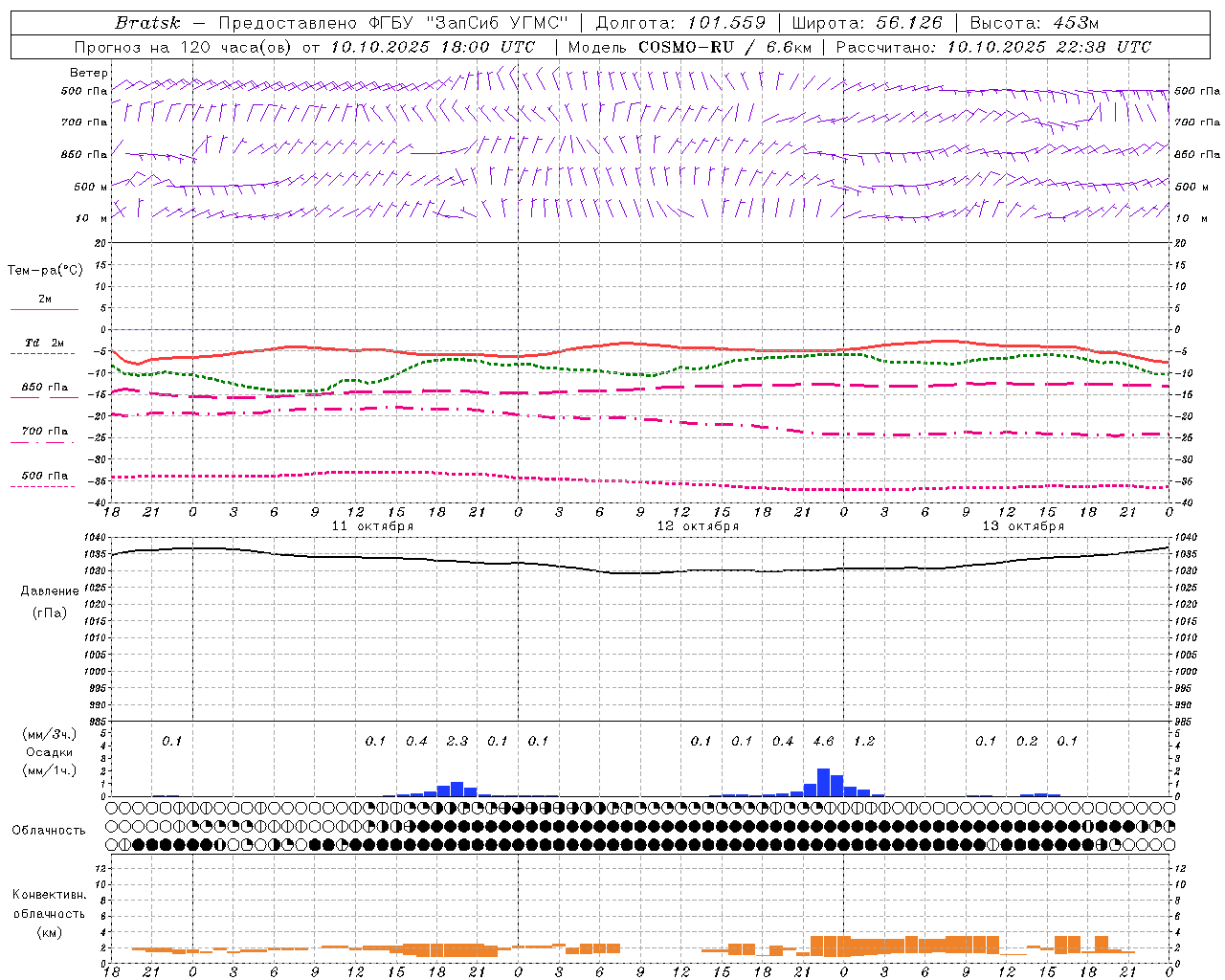The image size is (1225, 980).
Task: Click "Прогноз на 120 часа(ов)" forecast text
Action: (x=184, y=47)
